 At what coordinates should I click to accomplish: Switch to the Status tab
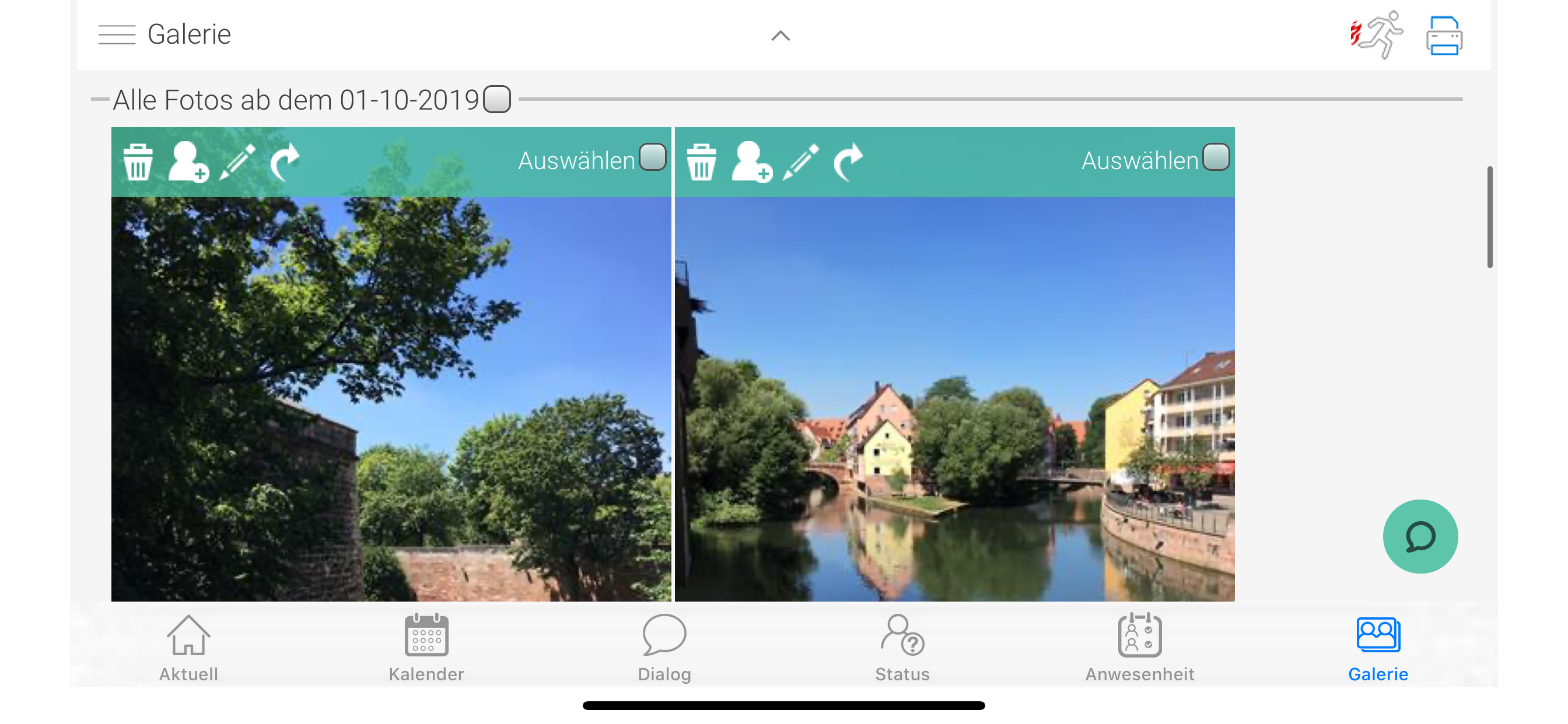tap(902, 648)
